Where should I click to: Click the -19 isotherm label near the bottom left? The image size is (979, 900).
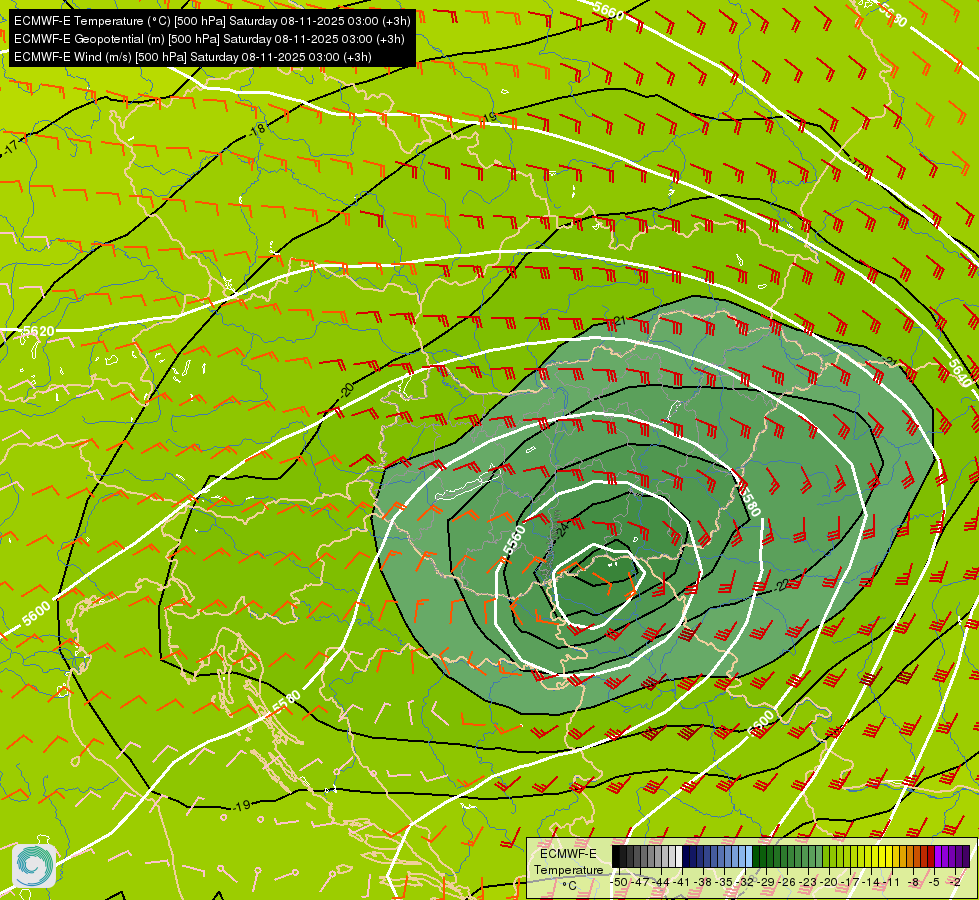(x=242, y=806)
